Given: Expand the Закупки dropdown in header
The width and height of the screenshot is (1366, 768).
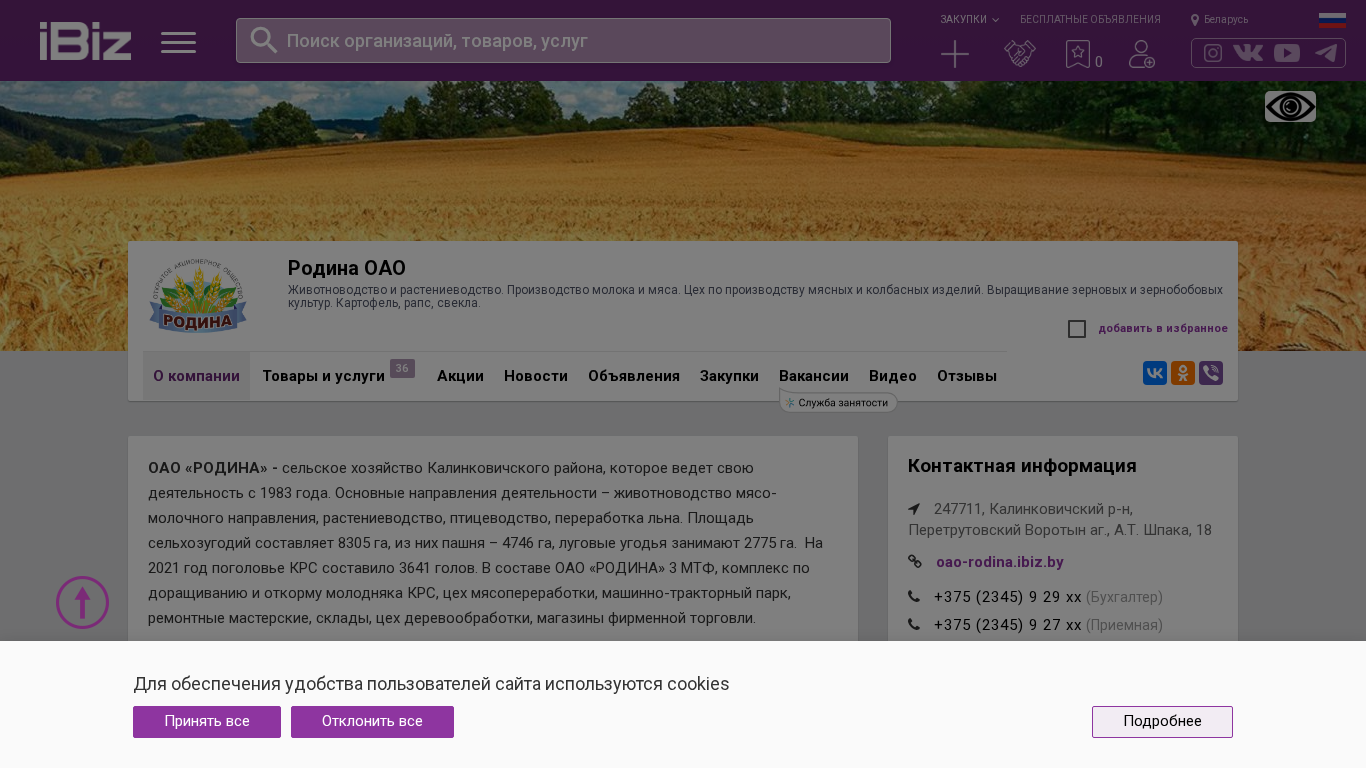Looking at the screenshot, I should 969,20.
